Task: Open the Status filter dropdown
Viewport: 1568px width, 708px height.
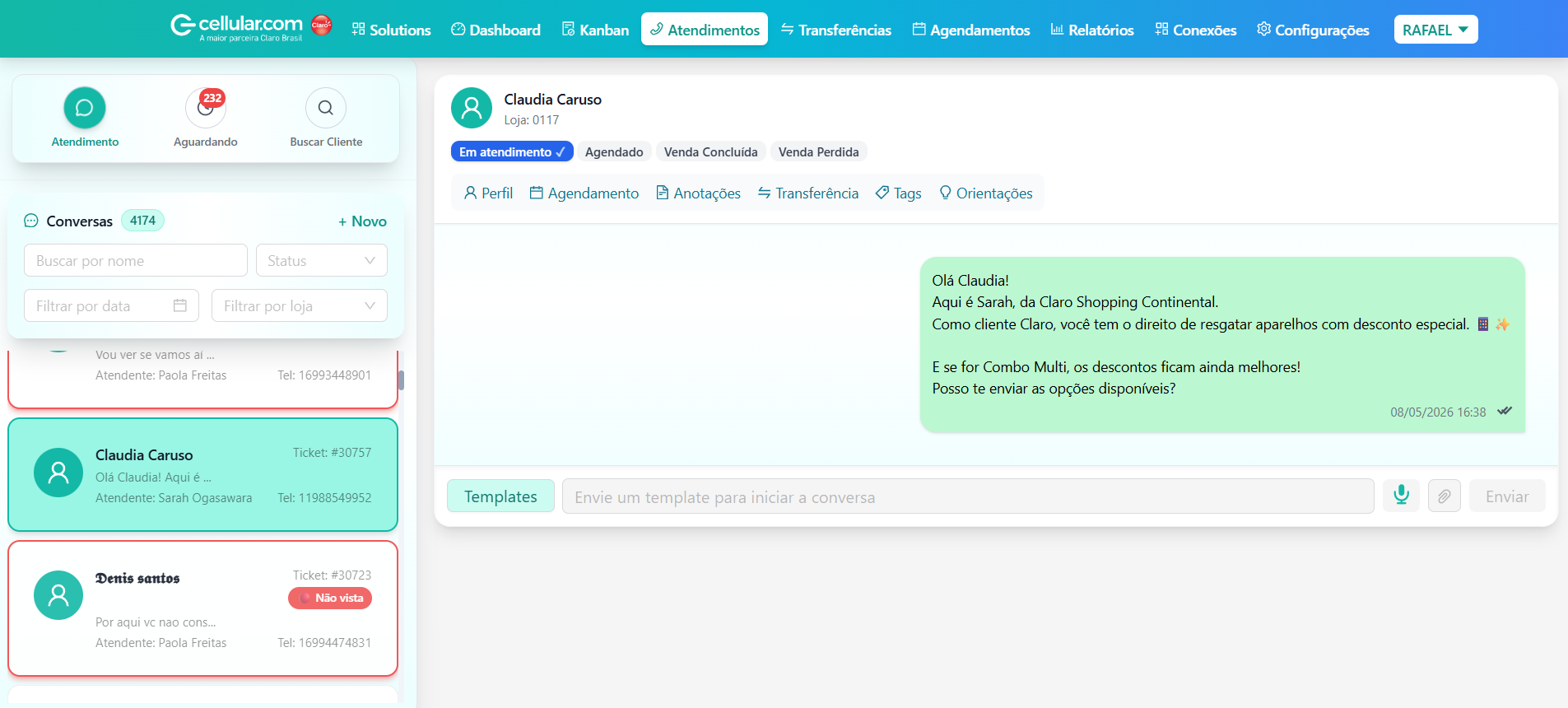Action: [x=322, y=260]
